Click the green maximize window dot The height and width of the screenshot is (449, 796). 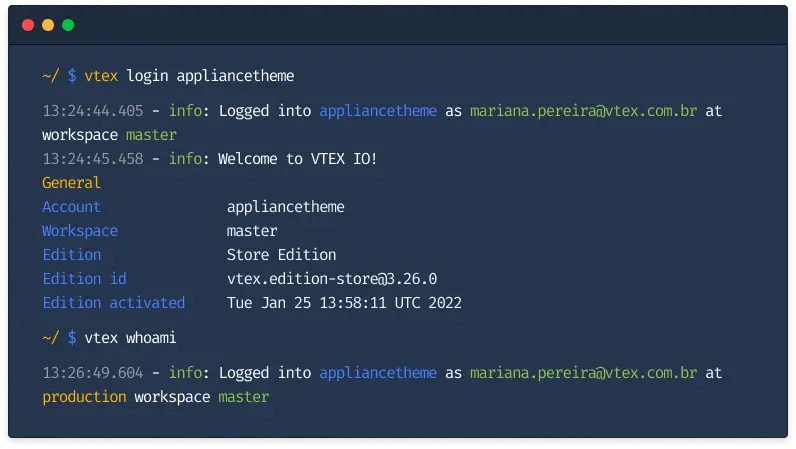pyautogui.click(x=68, y=25)
